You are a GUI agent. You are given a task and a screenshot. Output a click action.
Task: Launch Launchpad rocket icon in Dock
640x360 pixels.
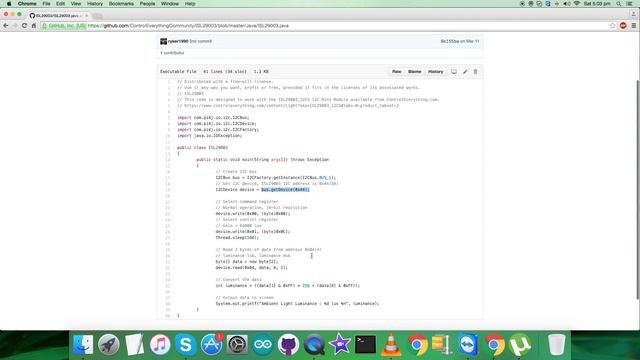point(109,344)
